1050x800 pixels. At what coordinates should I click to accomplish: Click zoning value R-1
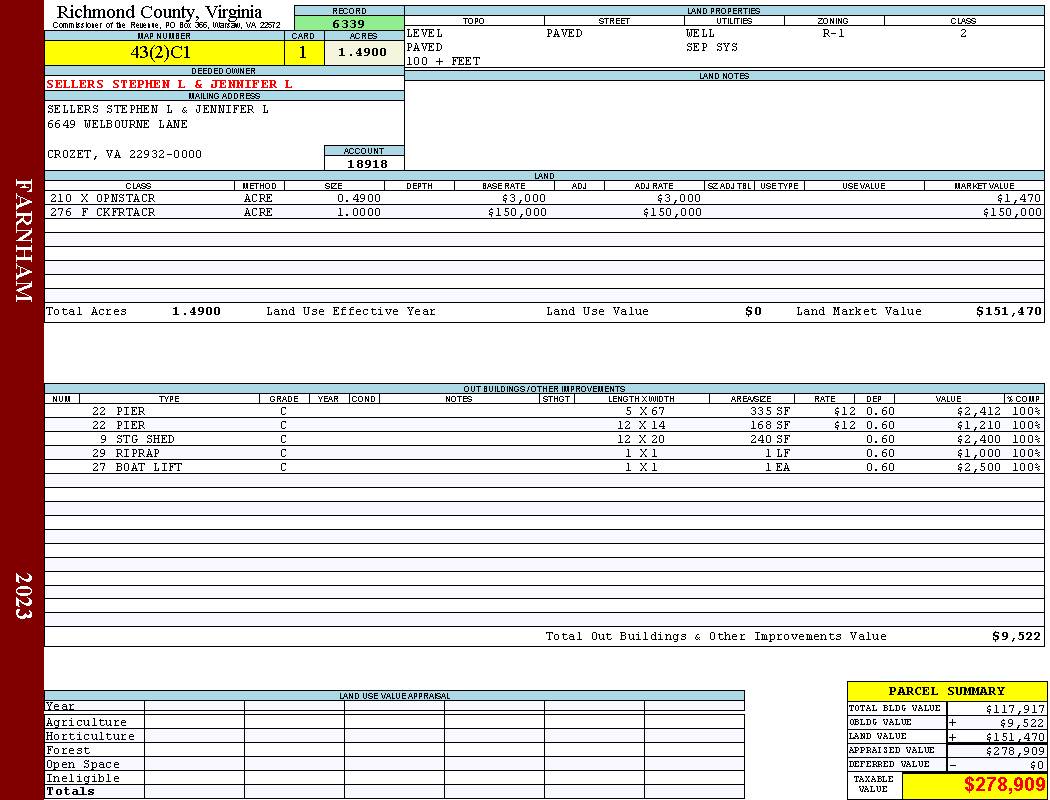coord(834,33)
